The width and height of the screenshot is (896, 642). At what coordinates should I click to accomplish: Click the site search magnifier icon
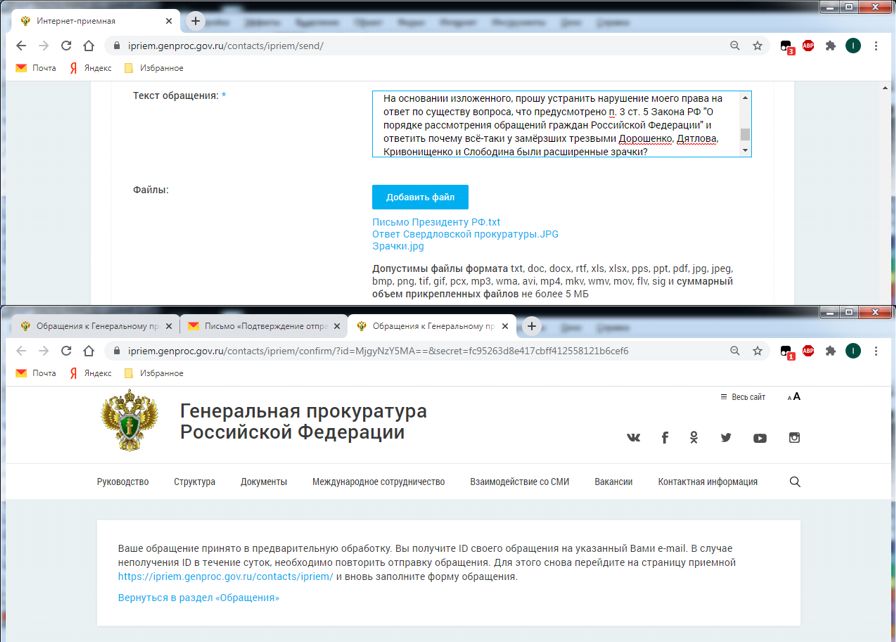click(x=795, y=482)
